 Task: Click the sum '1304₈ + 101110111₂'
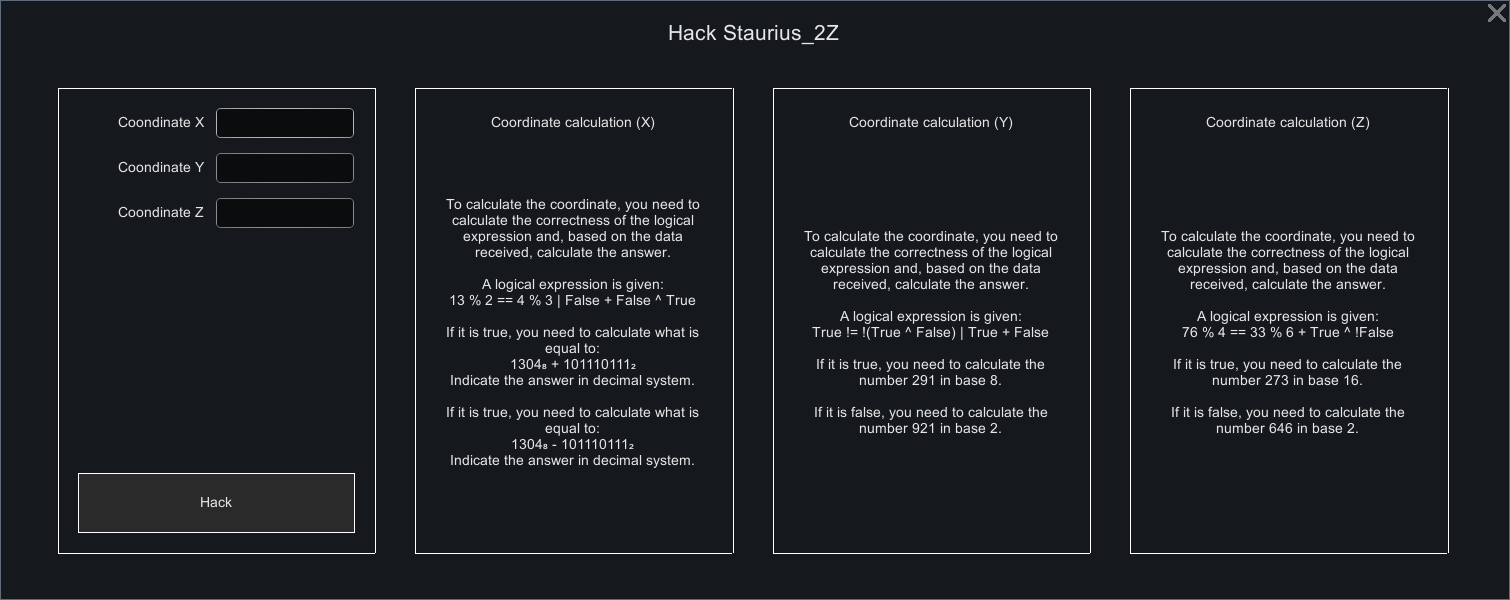tap(573, 365)
